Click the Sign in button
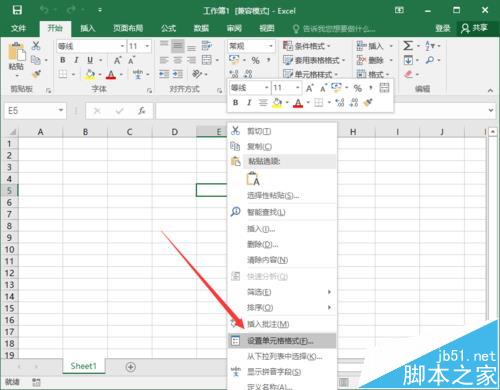 point(443,28)
